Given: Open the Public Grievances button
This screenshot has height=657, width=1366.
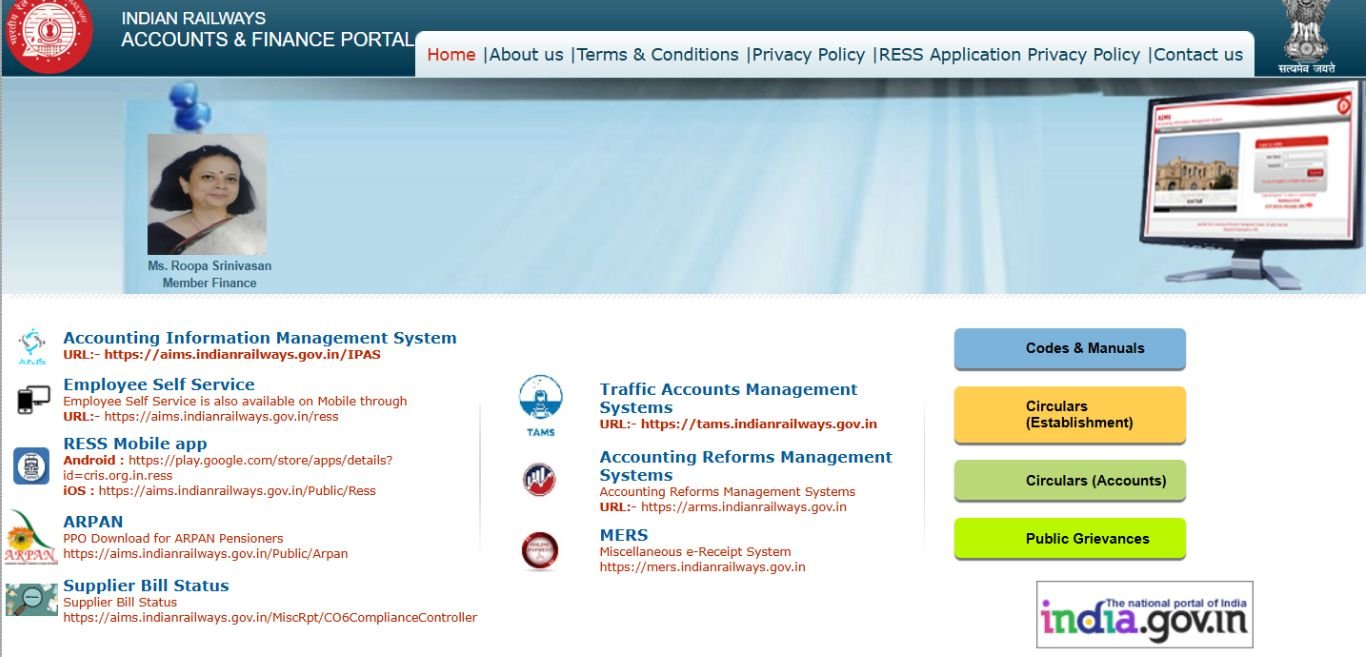Looking at the screenshot, I should 1069,539.
